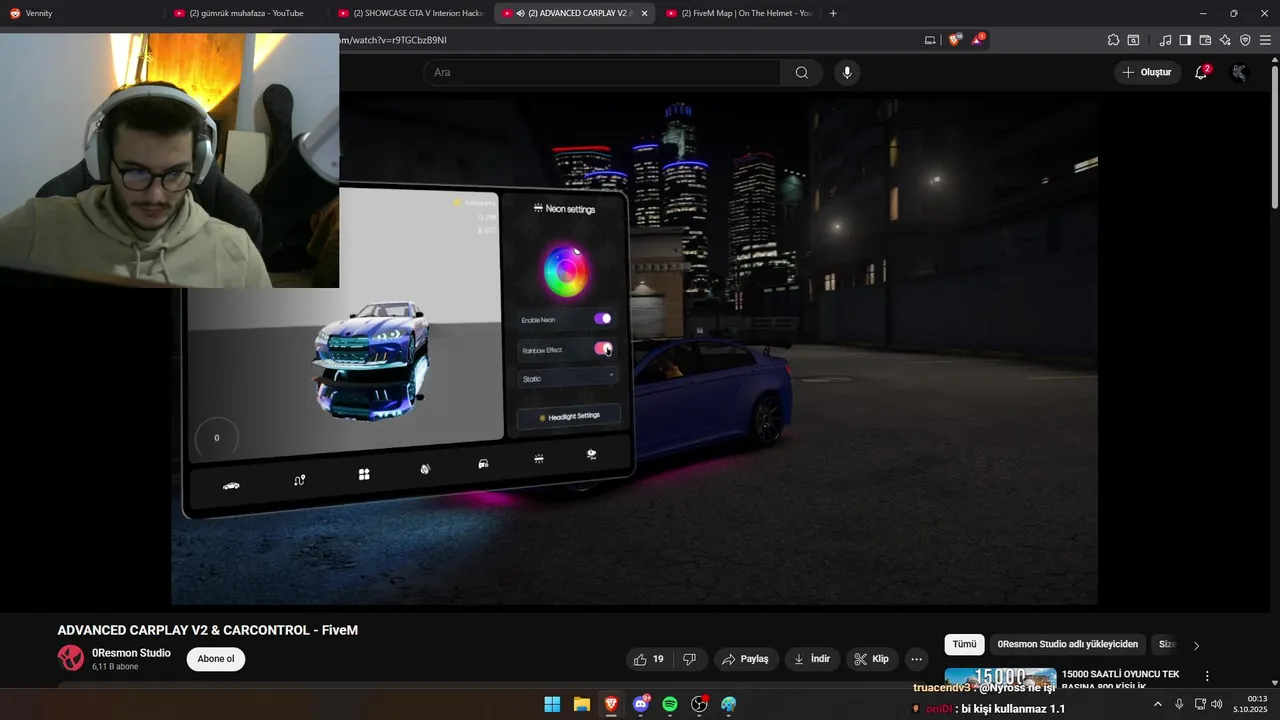
Task: Open Discord from the taskbar
Action: click(641, 705)
